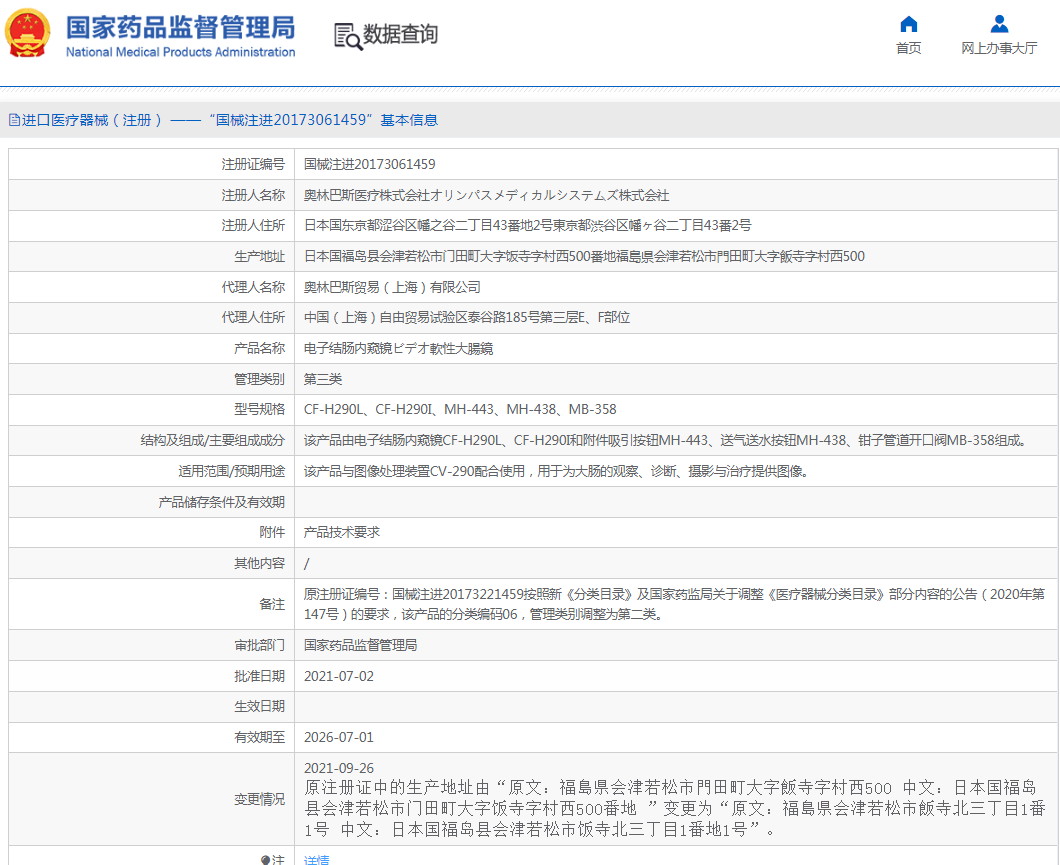This screenshot has width=1060, height=865.
Task: Select the value 国械注进20173061459 in 注册证编号 row
Action: (x=370, y=164)
